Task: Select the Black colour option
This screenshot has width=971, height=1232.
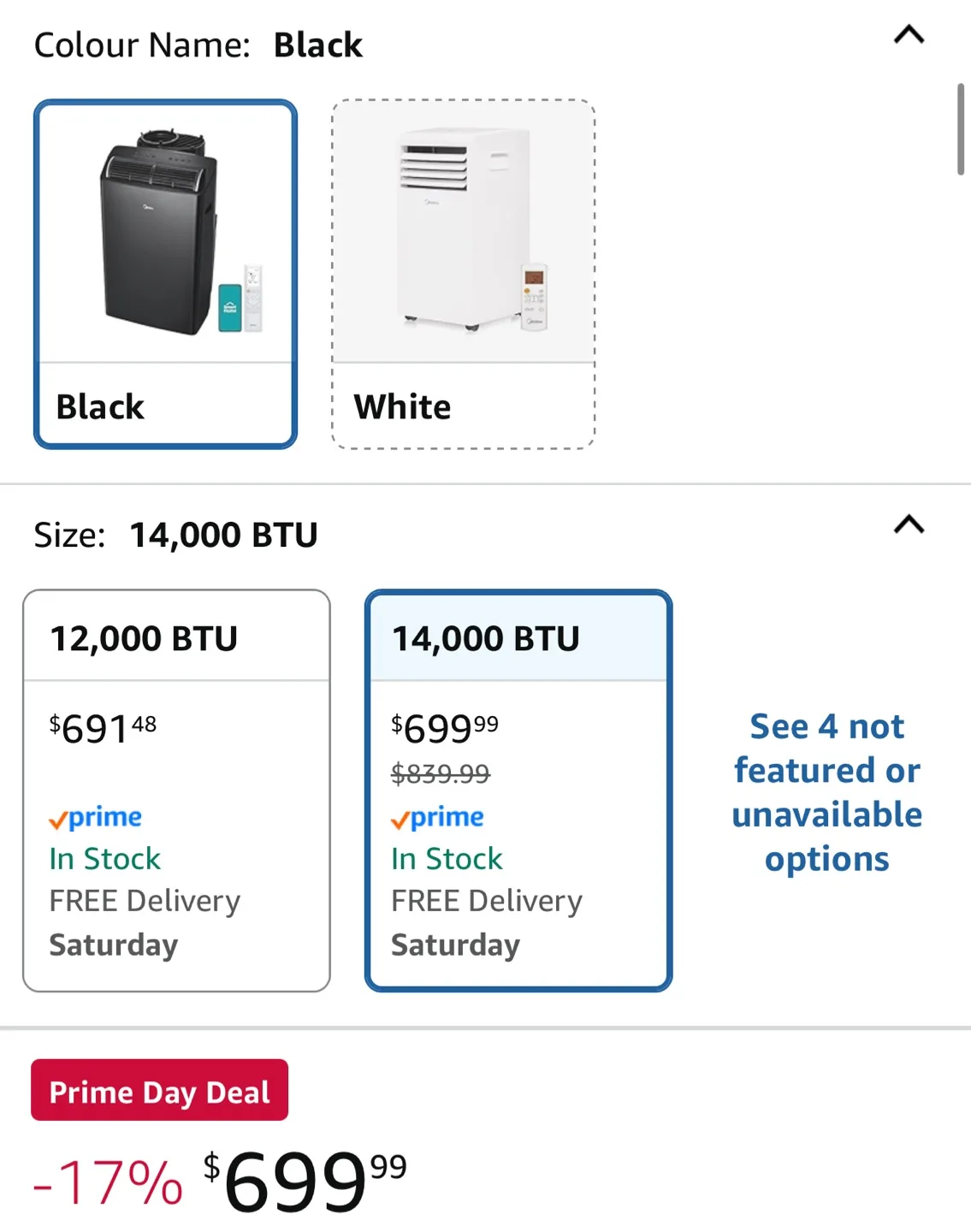Action: 100,407
